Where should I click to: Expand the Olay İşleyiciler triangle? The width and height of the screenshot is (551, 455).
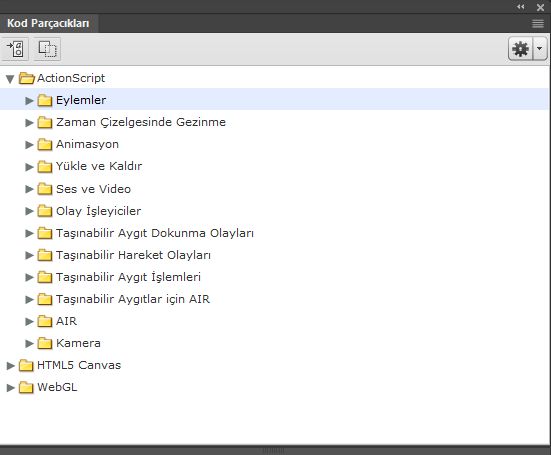click(x=30, y=211)
